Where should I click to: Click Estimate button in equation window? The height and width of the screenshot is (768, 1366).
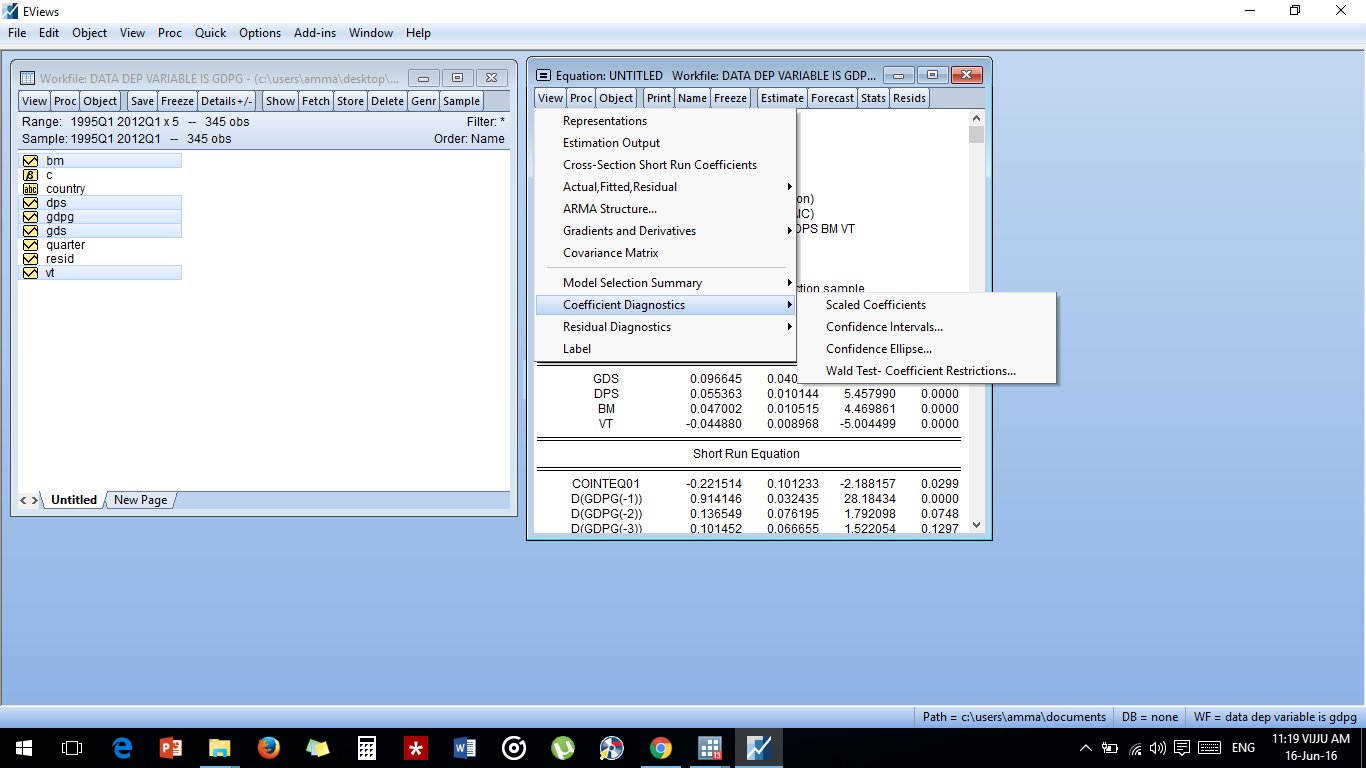[x=782, y=98]
